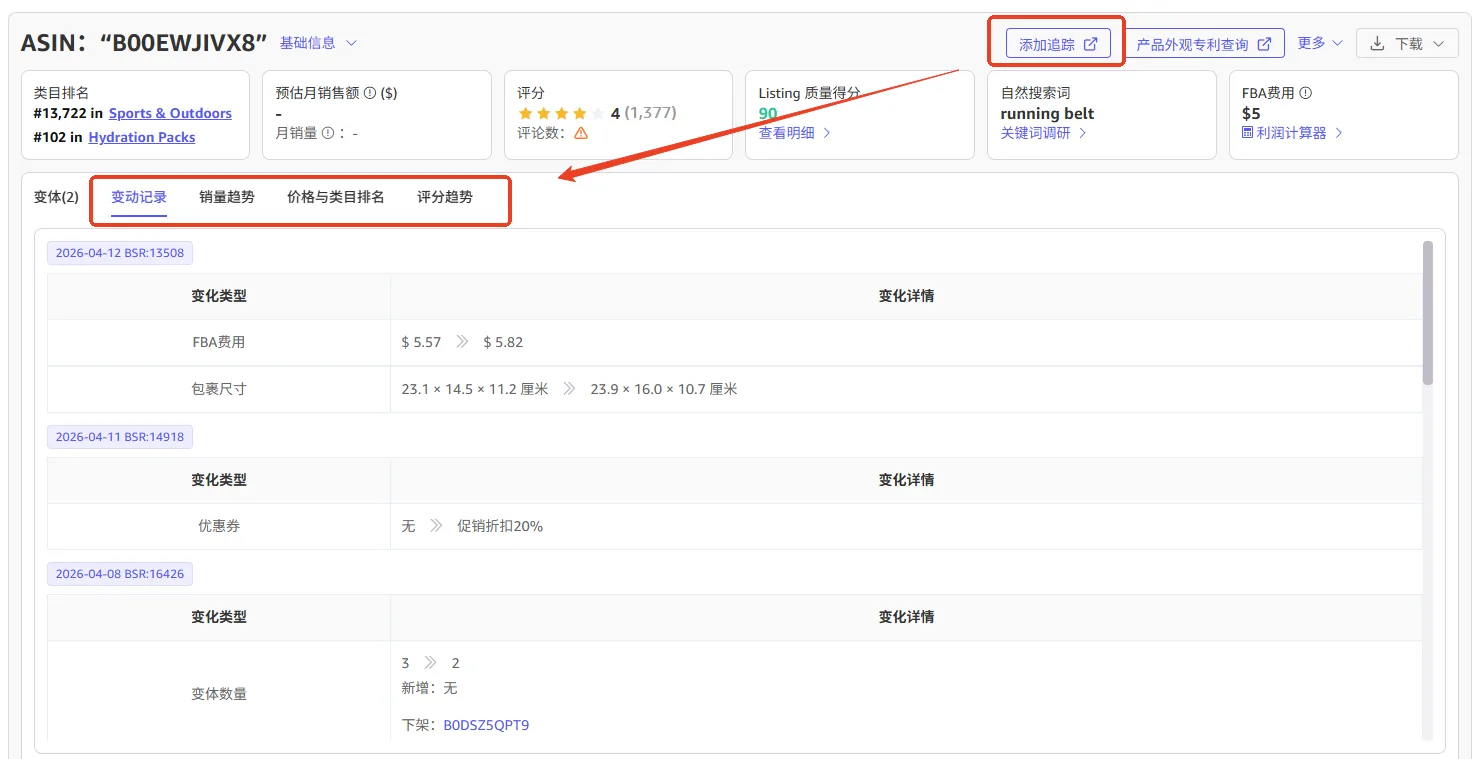Viewport: 1483px width, 759px height.
Task: Click the FBA费用 row label
Action: 219,342
